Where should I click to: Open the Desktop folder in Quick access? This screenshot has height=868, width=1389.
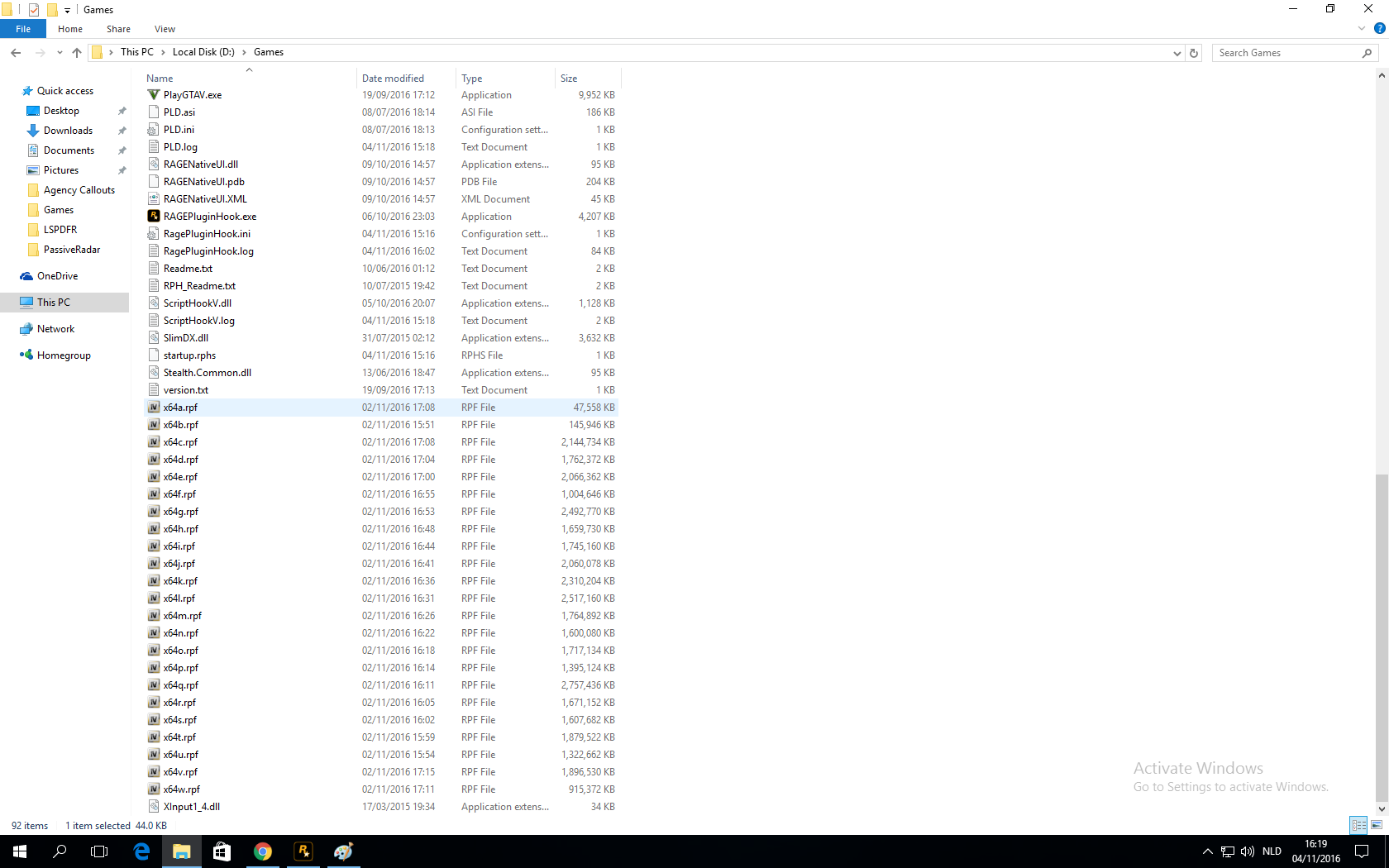pyautogui.click(x=61, y=111)
